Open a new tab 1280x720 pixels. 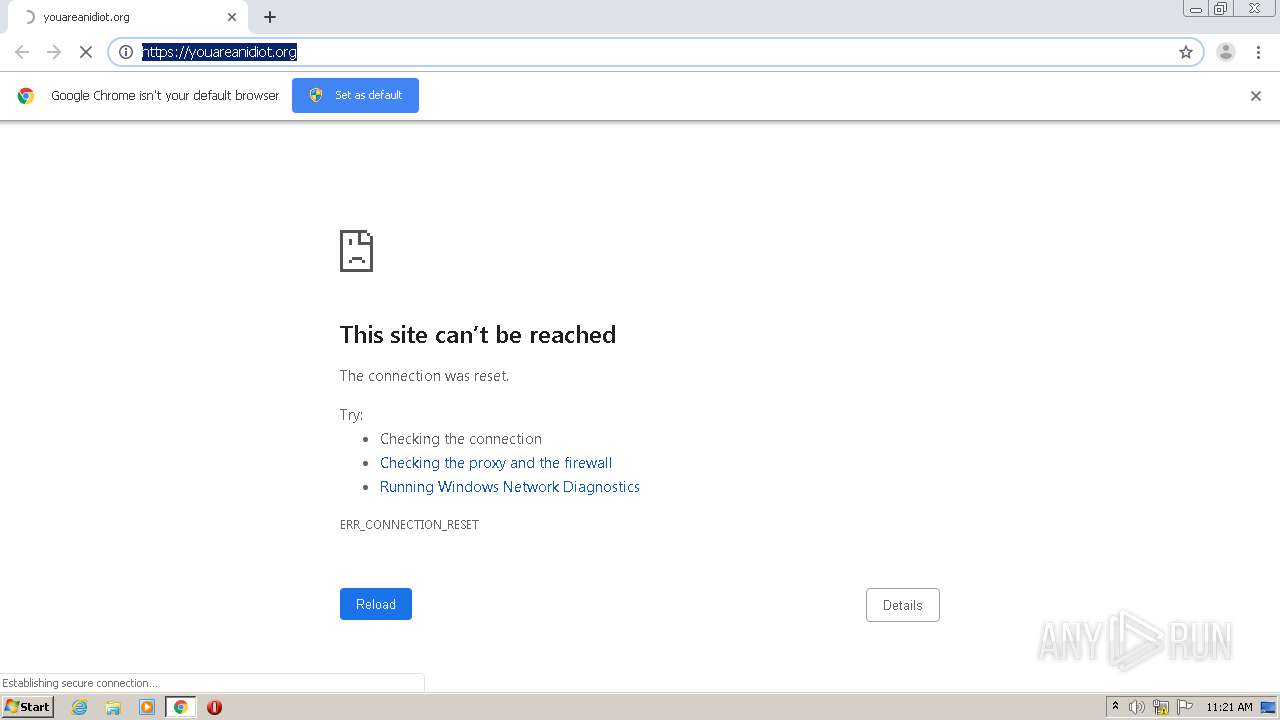click(270, 17)
